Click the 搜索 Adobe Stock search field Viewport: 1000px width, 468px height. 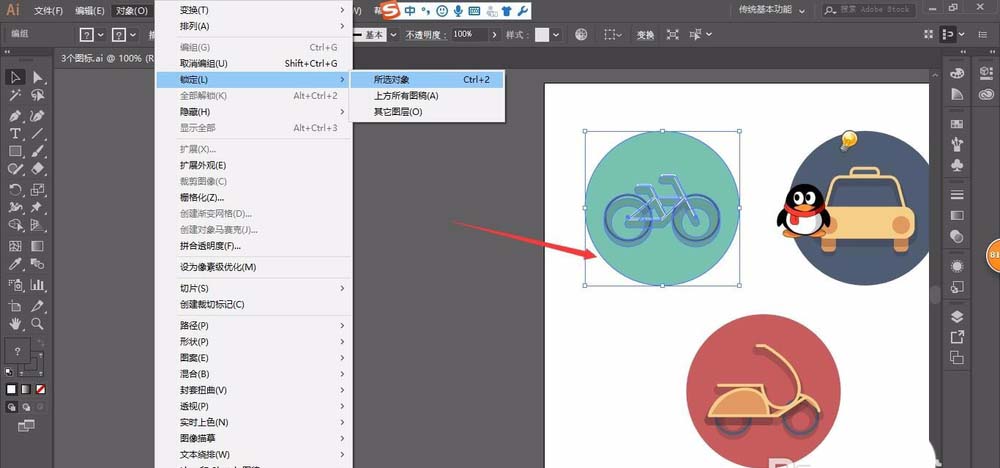click(x=868, y=10)
